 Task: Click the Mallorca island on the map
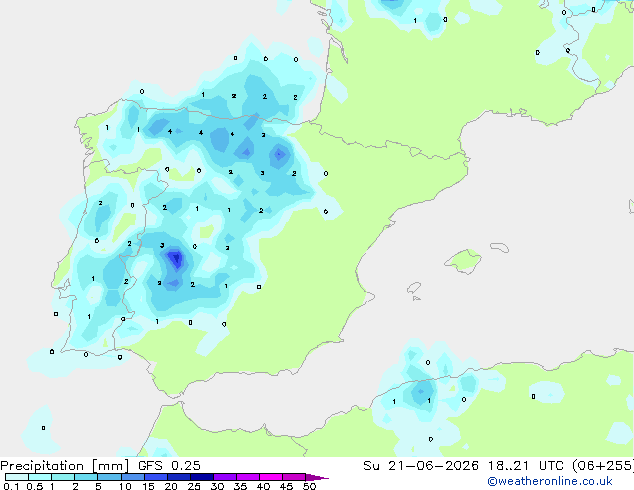coord(463,261)
